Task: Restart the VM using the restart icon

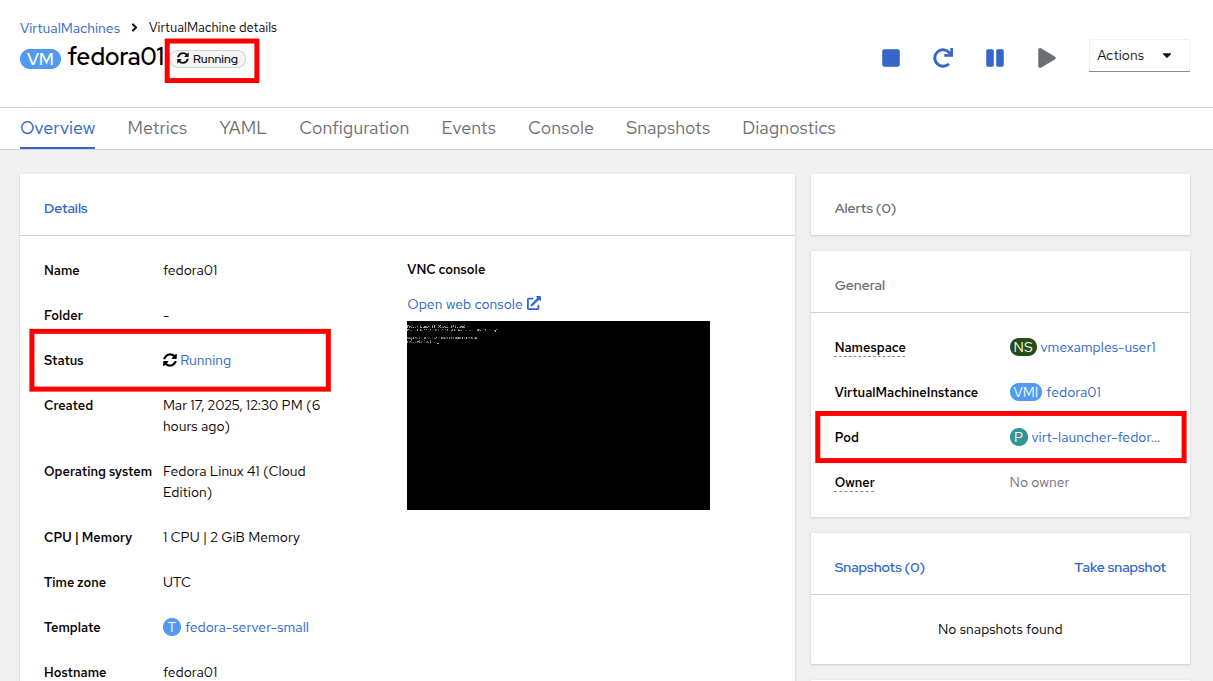Action: point(942,58)
